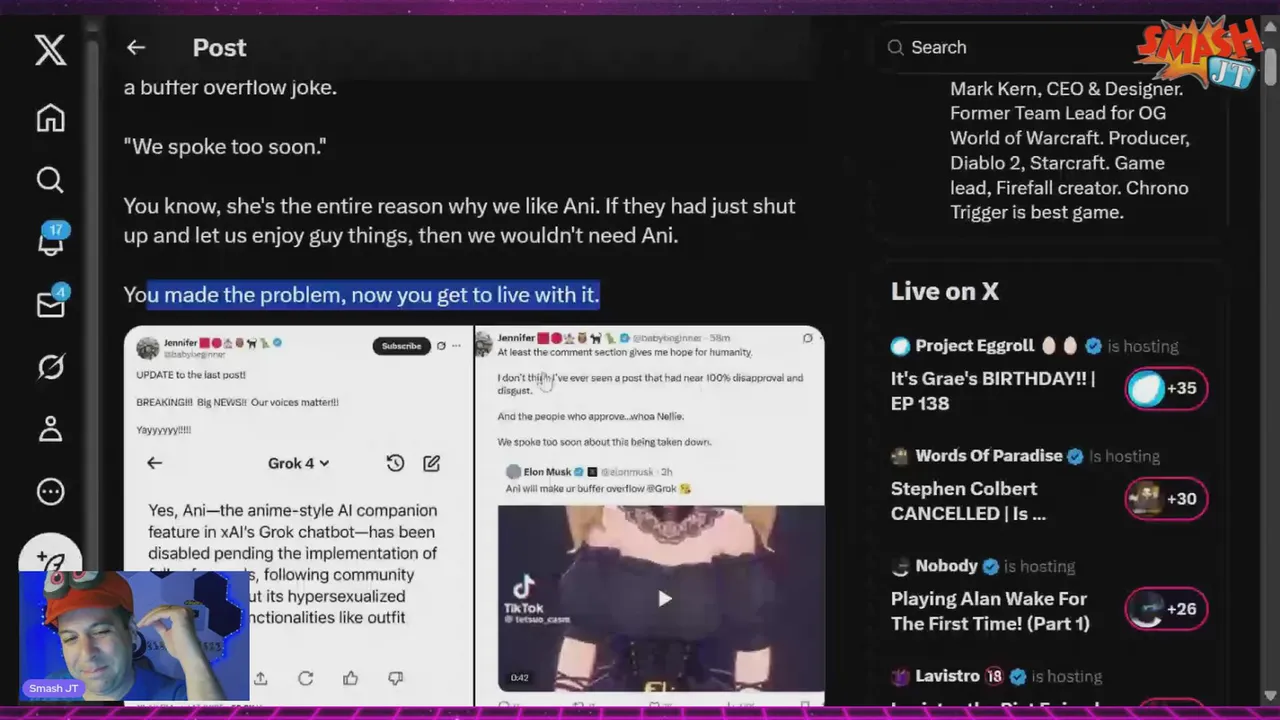Open ellipsis menu beside Subscribe button
Viewport: 1280px width, 720px height.
pyautogui.click(x=457, y=346)
